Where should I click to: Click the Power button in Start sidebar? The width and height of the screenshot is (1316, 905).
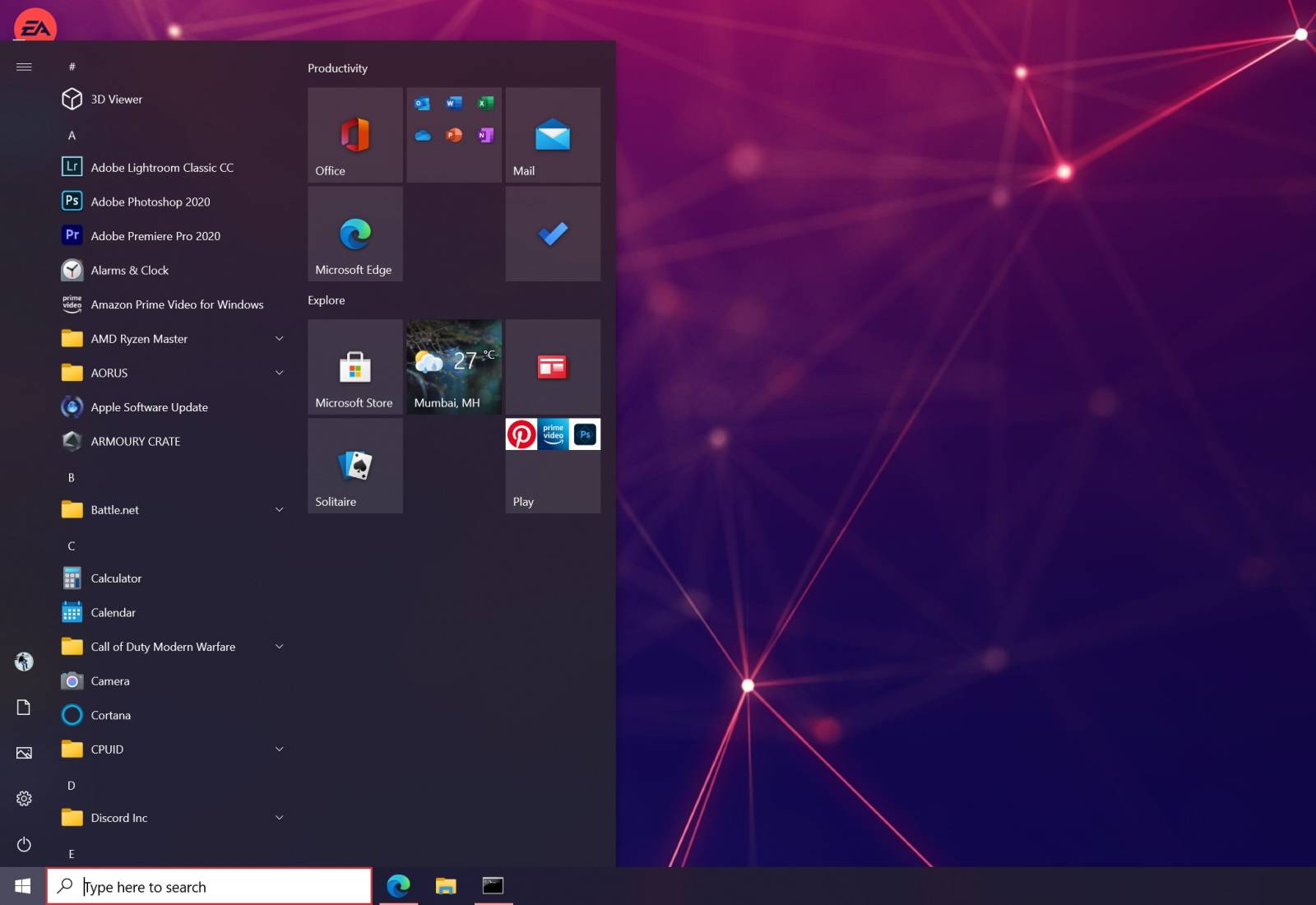pyautogui.click(x=24, y=844)
